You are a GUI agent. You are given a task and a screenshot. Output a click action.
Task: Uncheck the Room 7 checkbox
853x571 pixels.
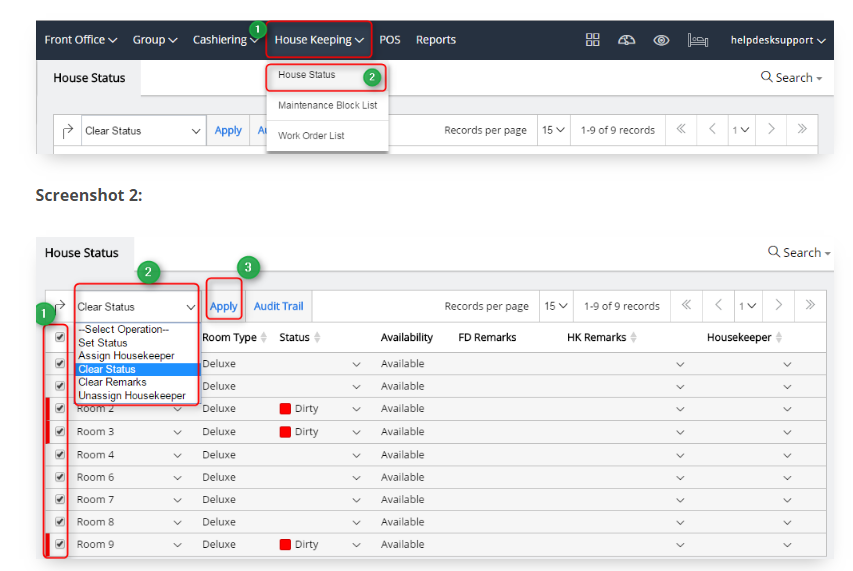tap(60, 499)
